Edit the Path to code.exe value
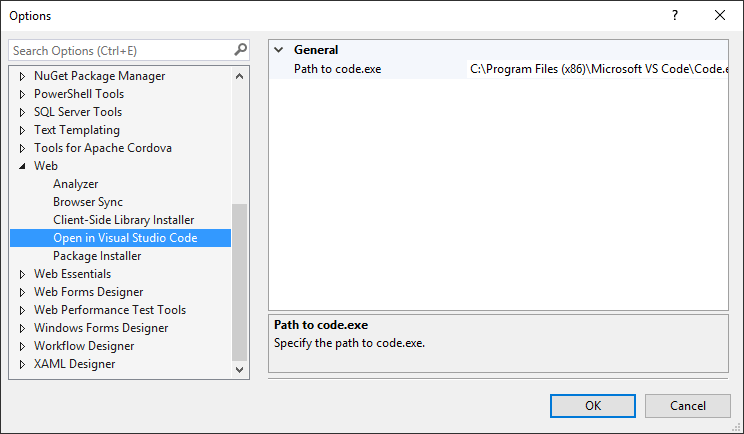Viewport: 744px width, 434px height. pyautogui.click(x=597, y=69)
